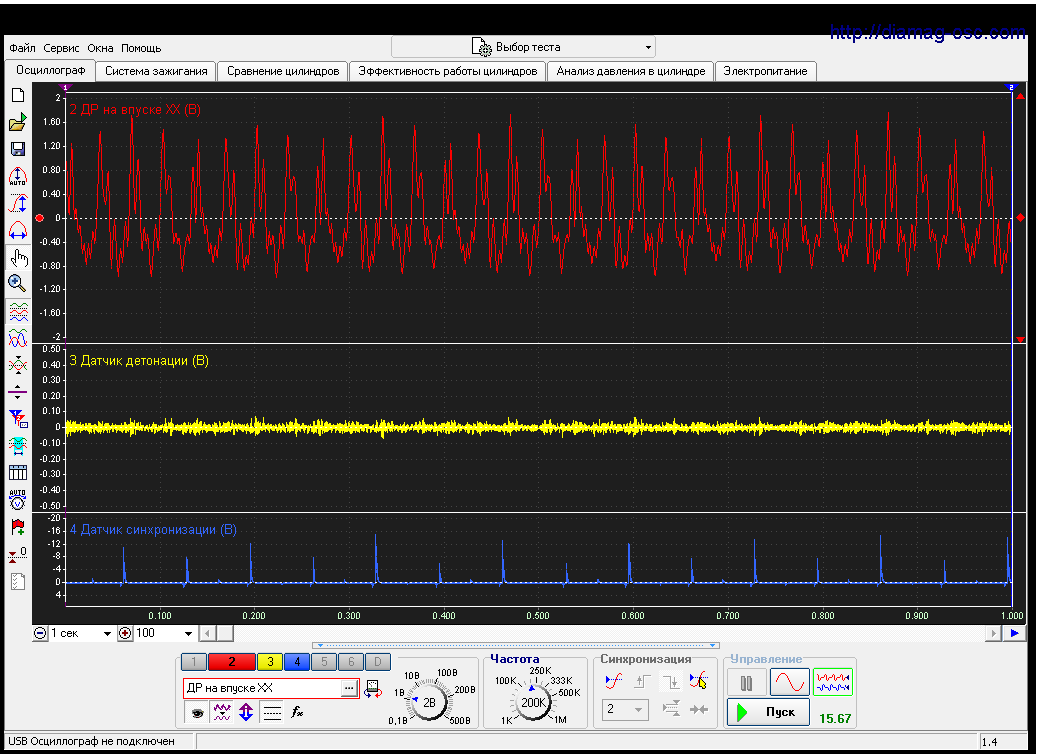This screenshot has height=754, width=1040.
Task: Expand the 1 сек time scale dropdown
Action: point(107,633)
